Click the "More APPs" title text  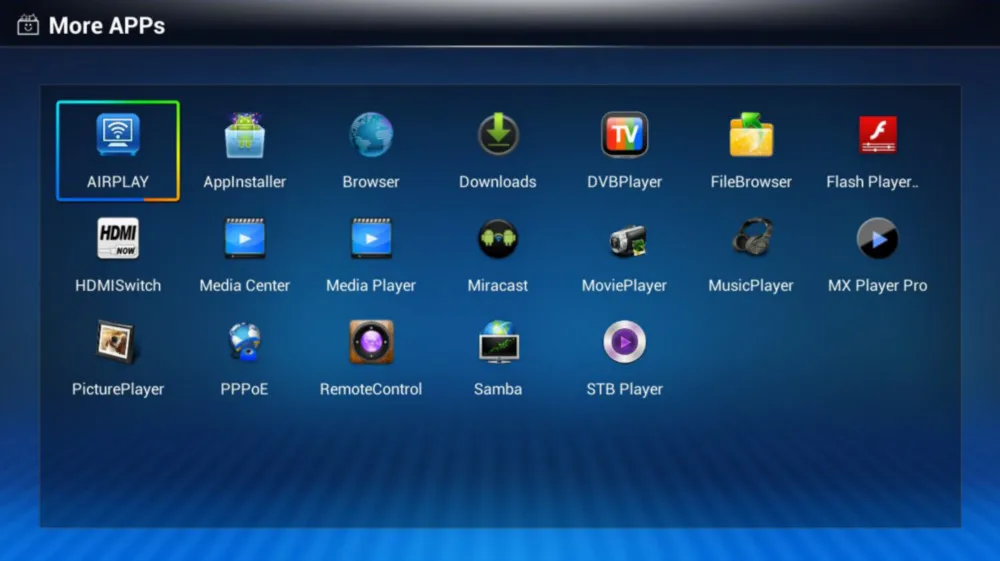pyautogui.click(x=107, y=26)
